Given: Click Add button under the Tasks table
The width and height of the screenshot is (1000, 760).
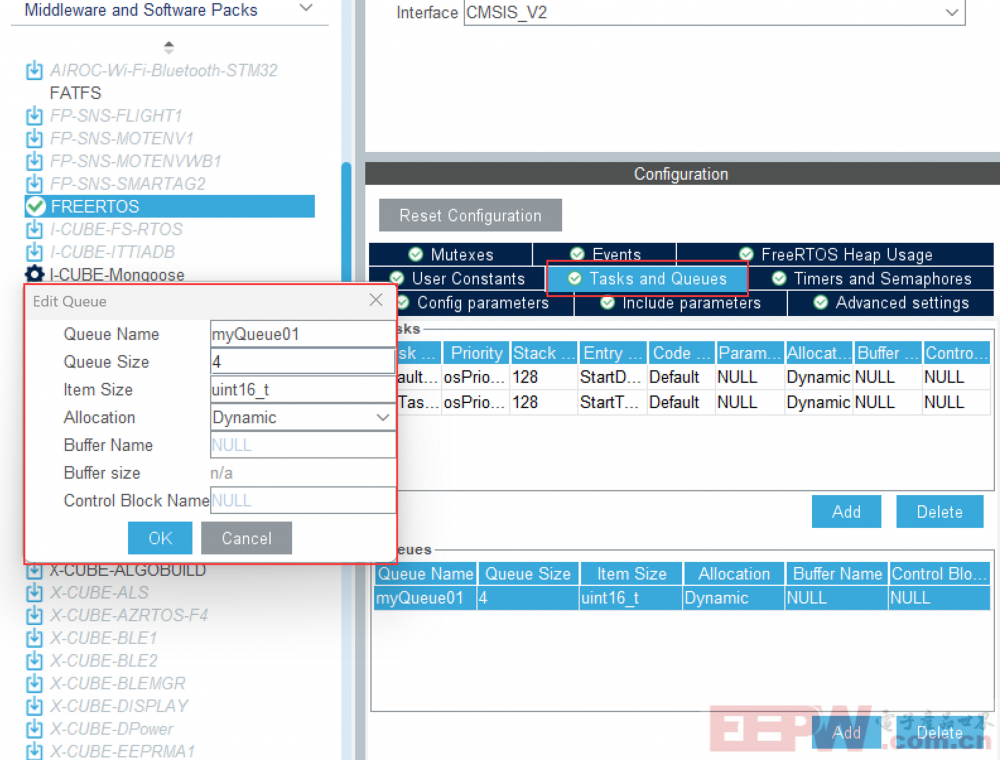Looking at the screenshot, I should tap(846, 511).
